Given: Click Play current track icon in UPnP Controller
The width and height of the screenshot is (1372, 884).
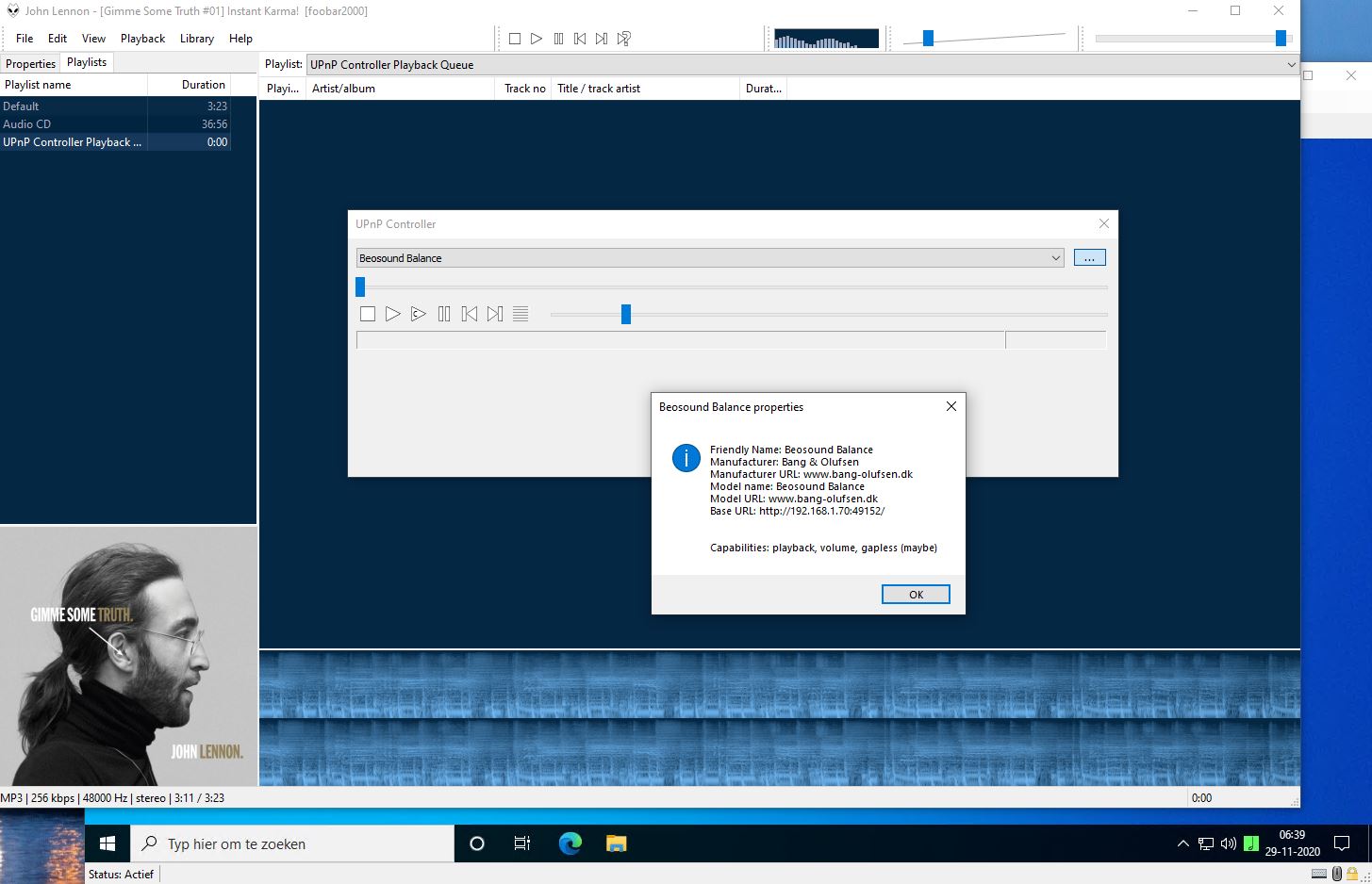Looking at the screenshot, I should tap(419, 314).
